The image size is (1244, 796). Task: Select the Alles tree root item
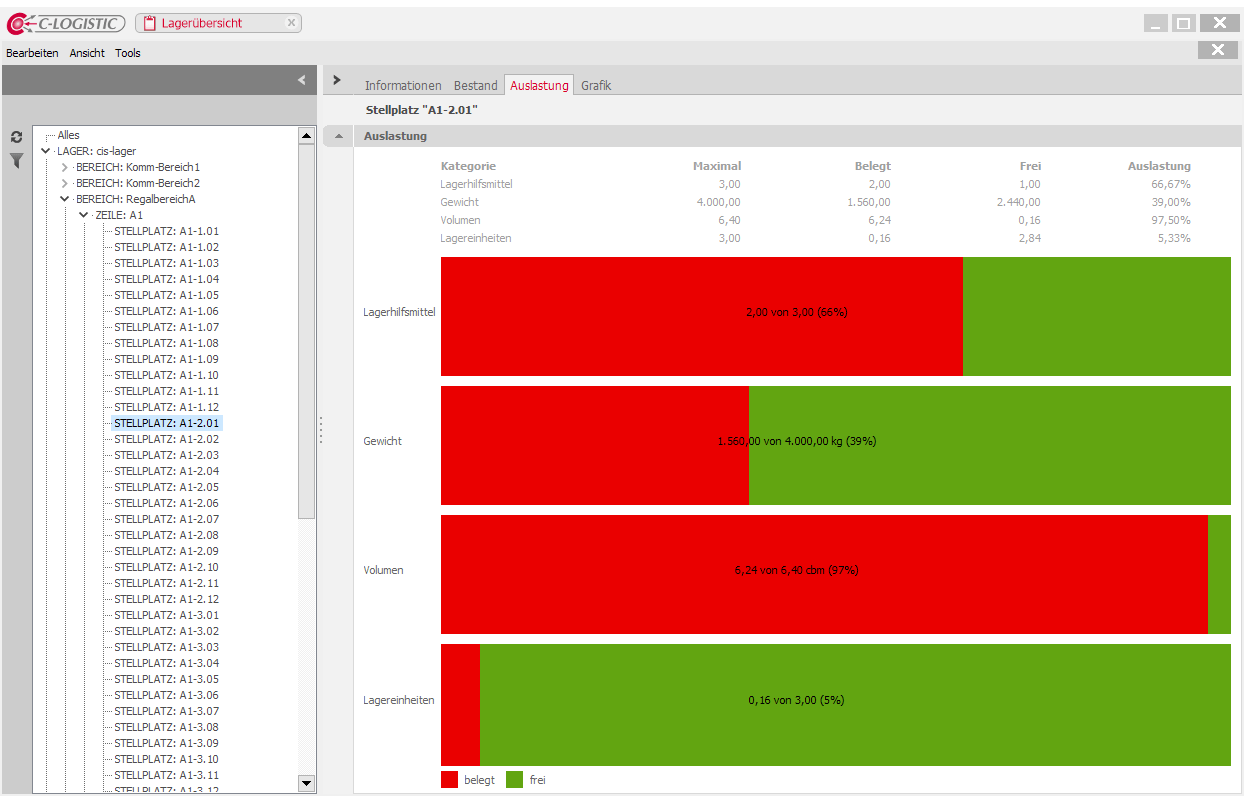point(68,135)
